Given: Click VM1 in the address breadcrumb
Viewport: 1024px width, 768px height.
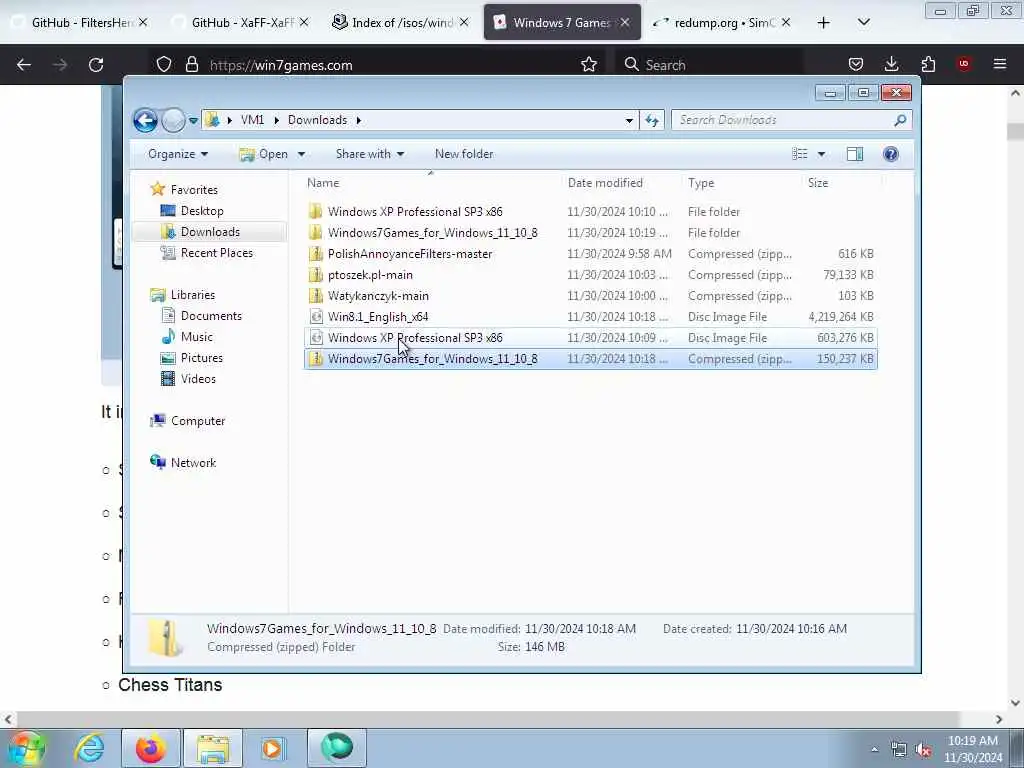Looking at the screenshot, I should (252, 120).
